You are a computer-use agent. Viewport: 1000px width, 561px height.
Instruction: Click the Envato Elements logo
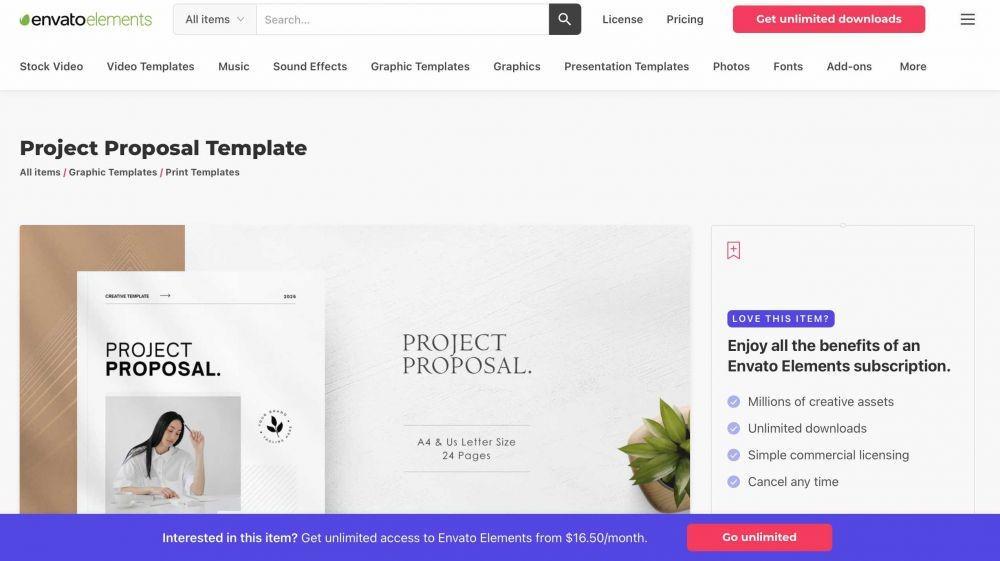tap(86, 20)
